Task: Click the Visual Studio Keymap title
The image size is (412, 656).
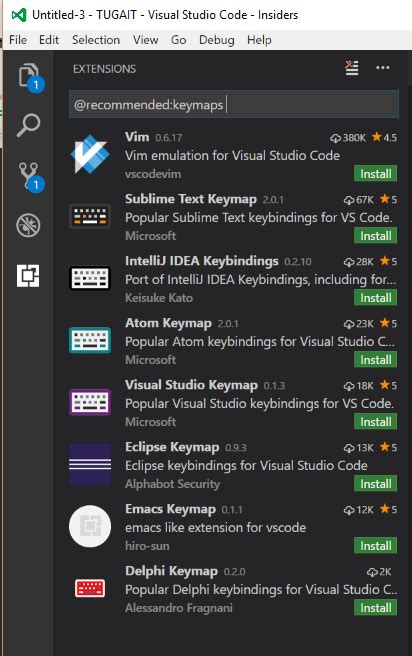Action: tap(191, 385)
